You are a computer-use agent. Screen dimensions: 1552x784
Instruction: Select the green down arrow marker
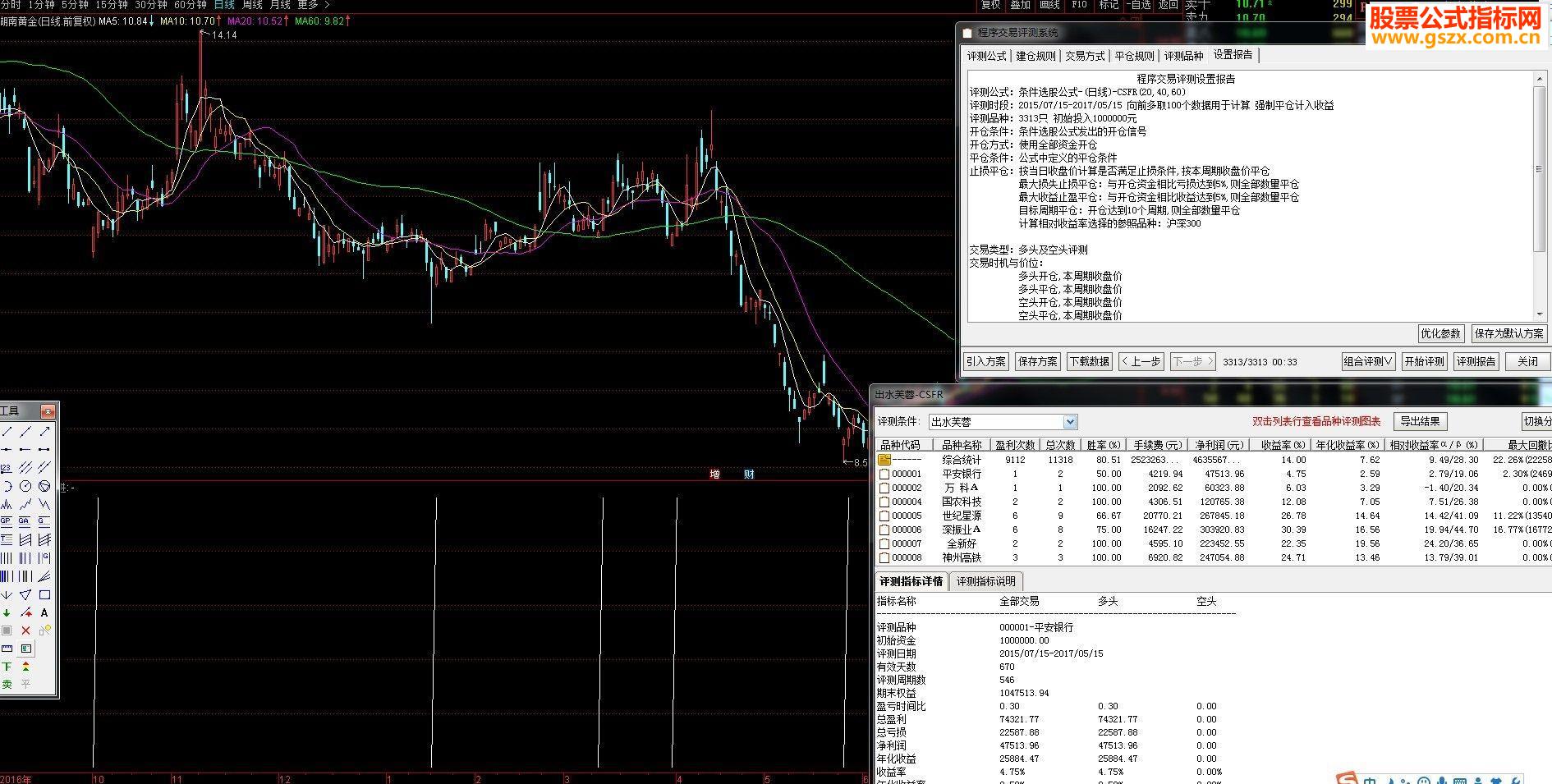pyautogui.click(x=7, y=612)
